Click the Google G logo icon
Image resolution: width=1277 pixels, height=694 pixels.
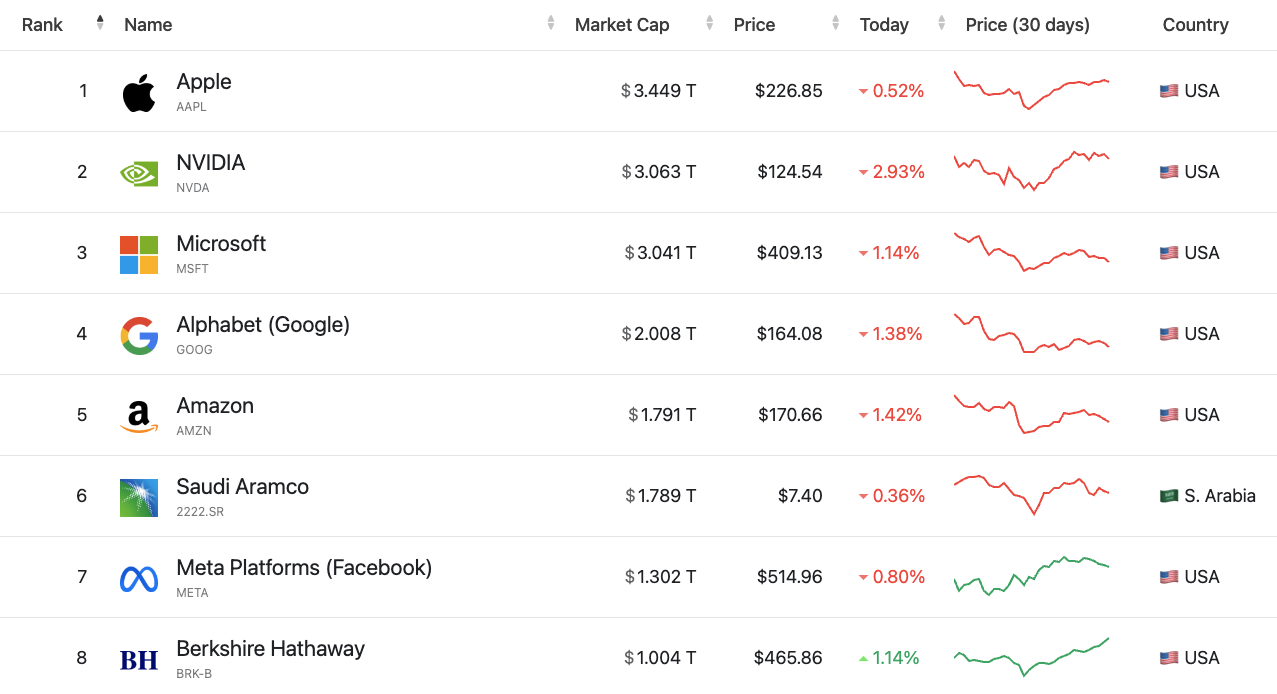[139, 336]
